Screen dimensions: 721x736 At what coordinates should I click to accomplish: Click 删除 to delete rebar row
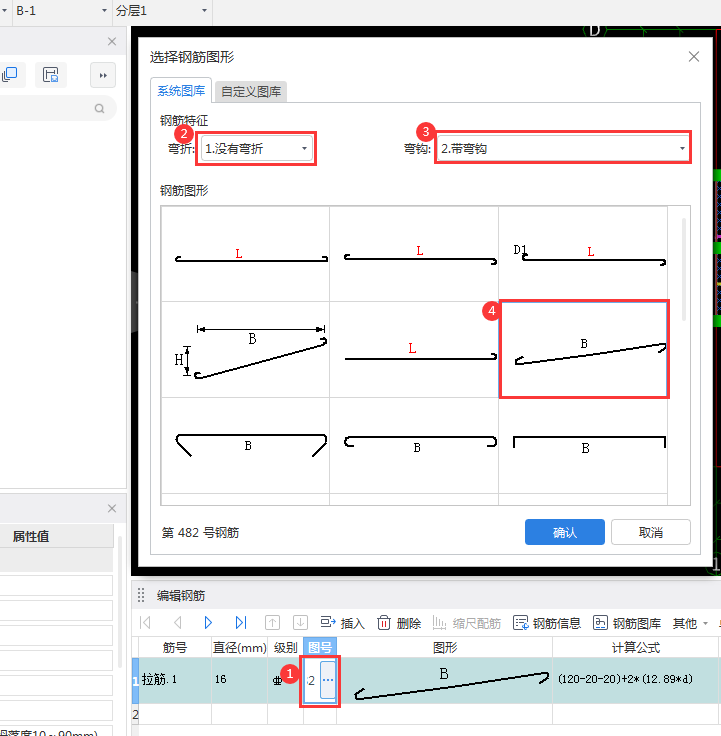pos(399,623)
